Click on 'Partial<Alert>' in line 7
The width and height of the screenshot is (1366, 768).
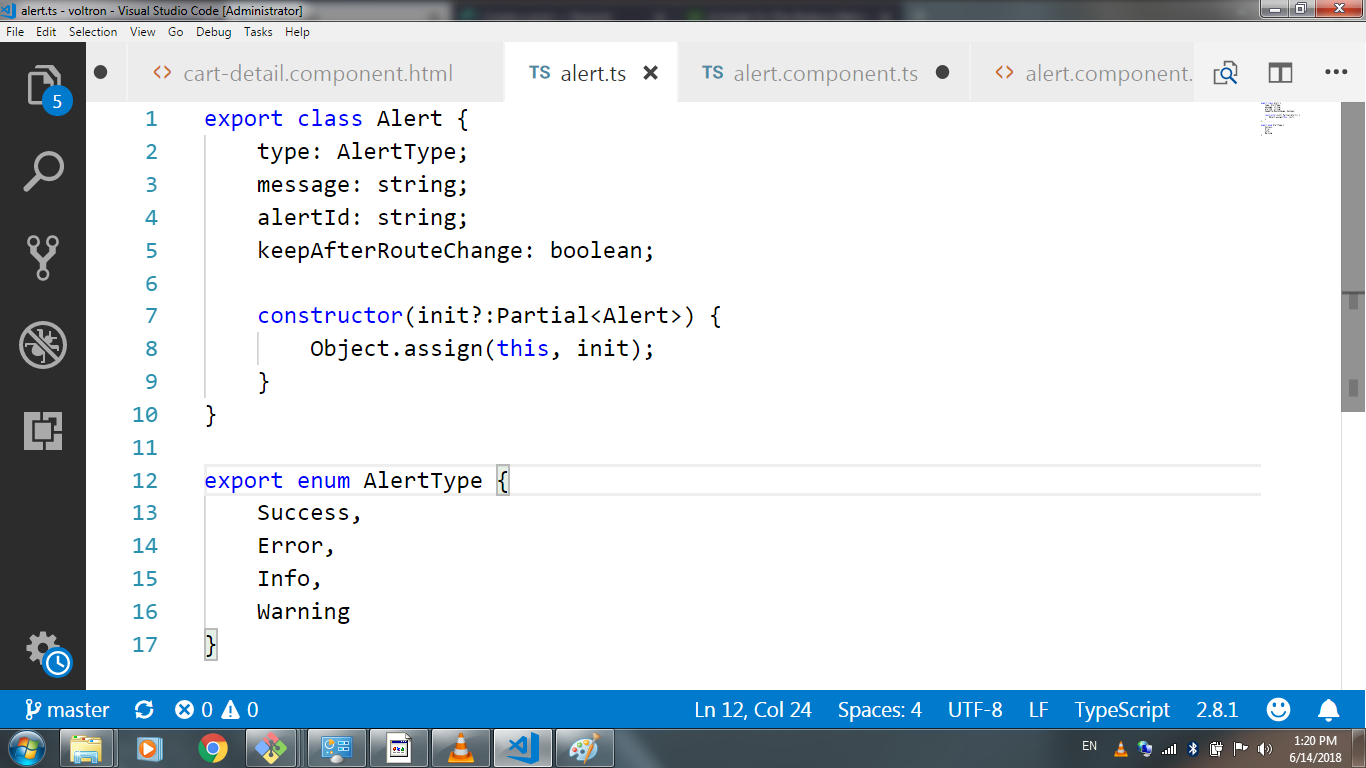pos(589,316)
